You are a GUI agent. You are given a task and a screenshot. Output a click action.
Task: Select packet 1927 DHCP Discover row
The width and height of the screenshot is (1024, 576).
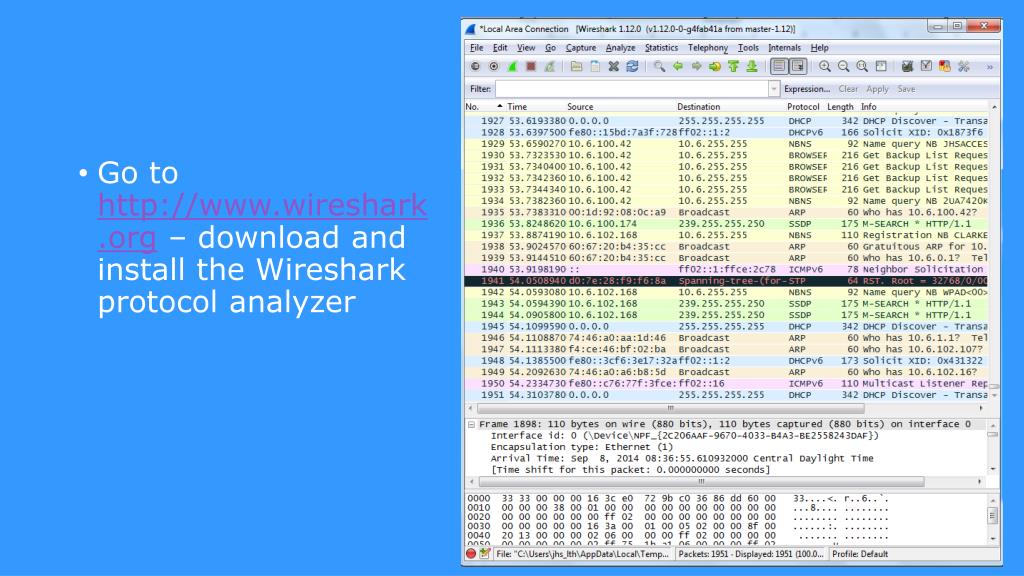726,121
